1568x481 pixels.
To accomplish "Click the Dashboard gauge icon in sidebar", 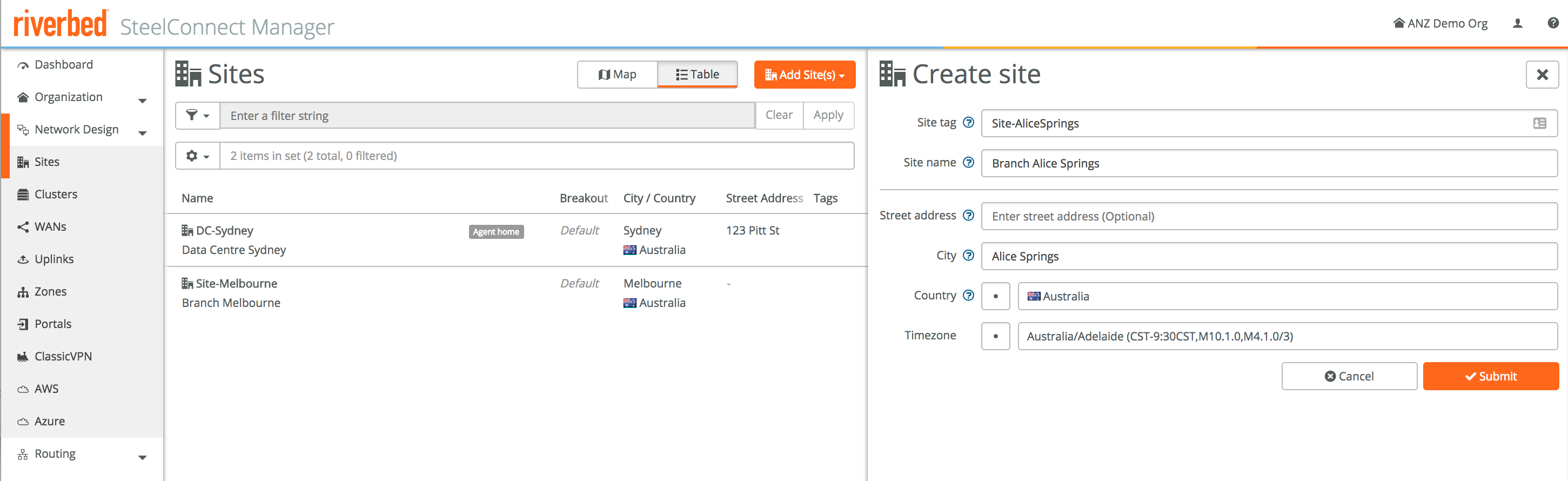I will 23,65.
